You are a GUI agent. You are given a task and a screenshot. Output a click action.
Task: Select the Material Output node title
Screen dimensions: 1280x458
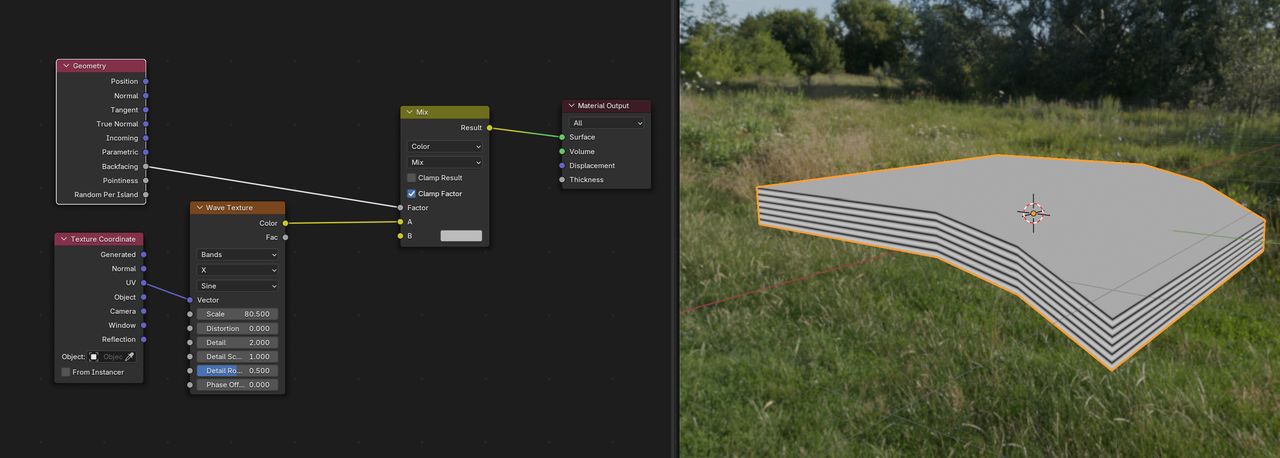tap(603, 106)
